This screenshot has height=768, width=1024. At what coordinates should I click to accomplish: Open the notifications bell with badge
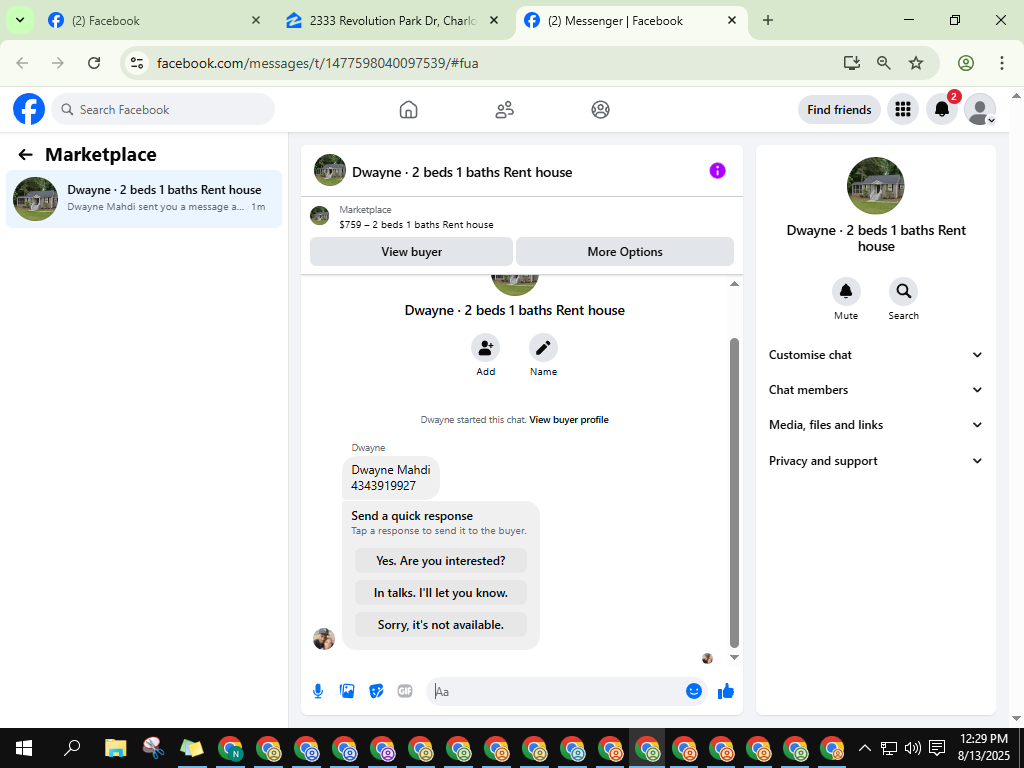(x=942, y=110)
